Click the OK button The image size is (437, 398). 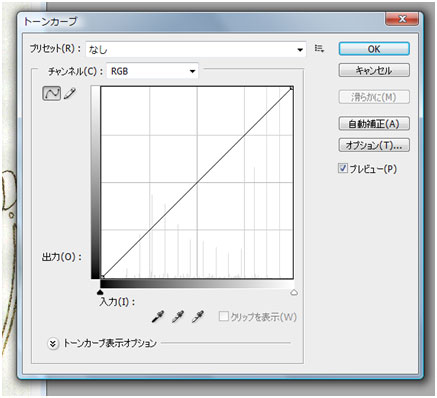point(374,49)
